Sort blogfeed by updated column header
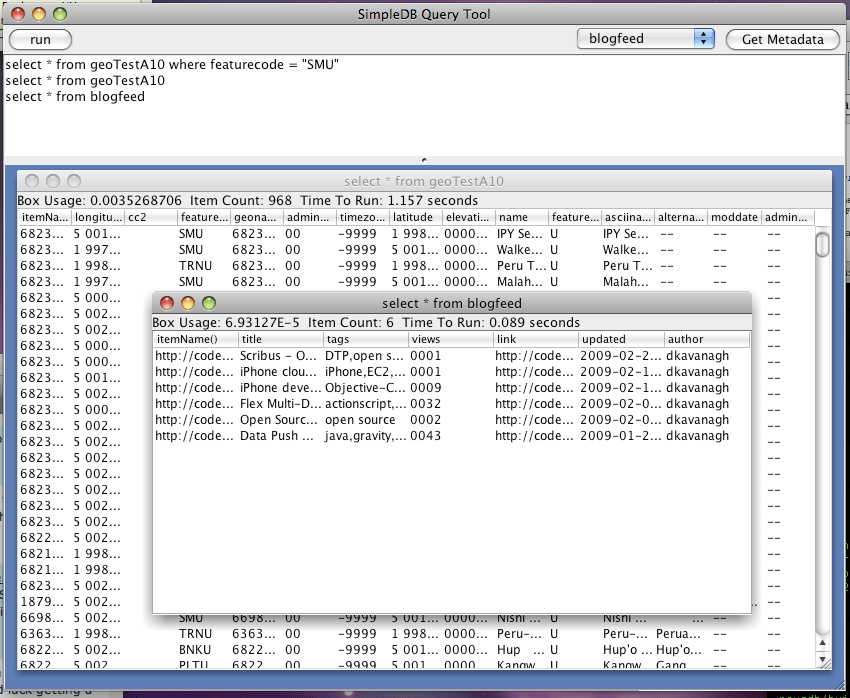The height and width of the screenshot is (698, 850). click(621, 339)
